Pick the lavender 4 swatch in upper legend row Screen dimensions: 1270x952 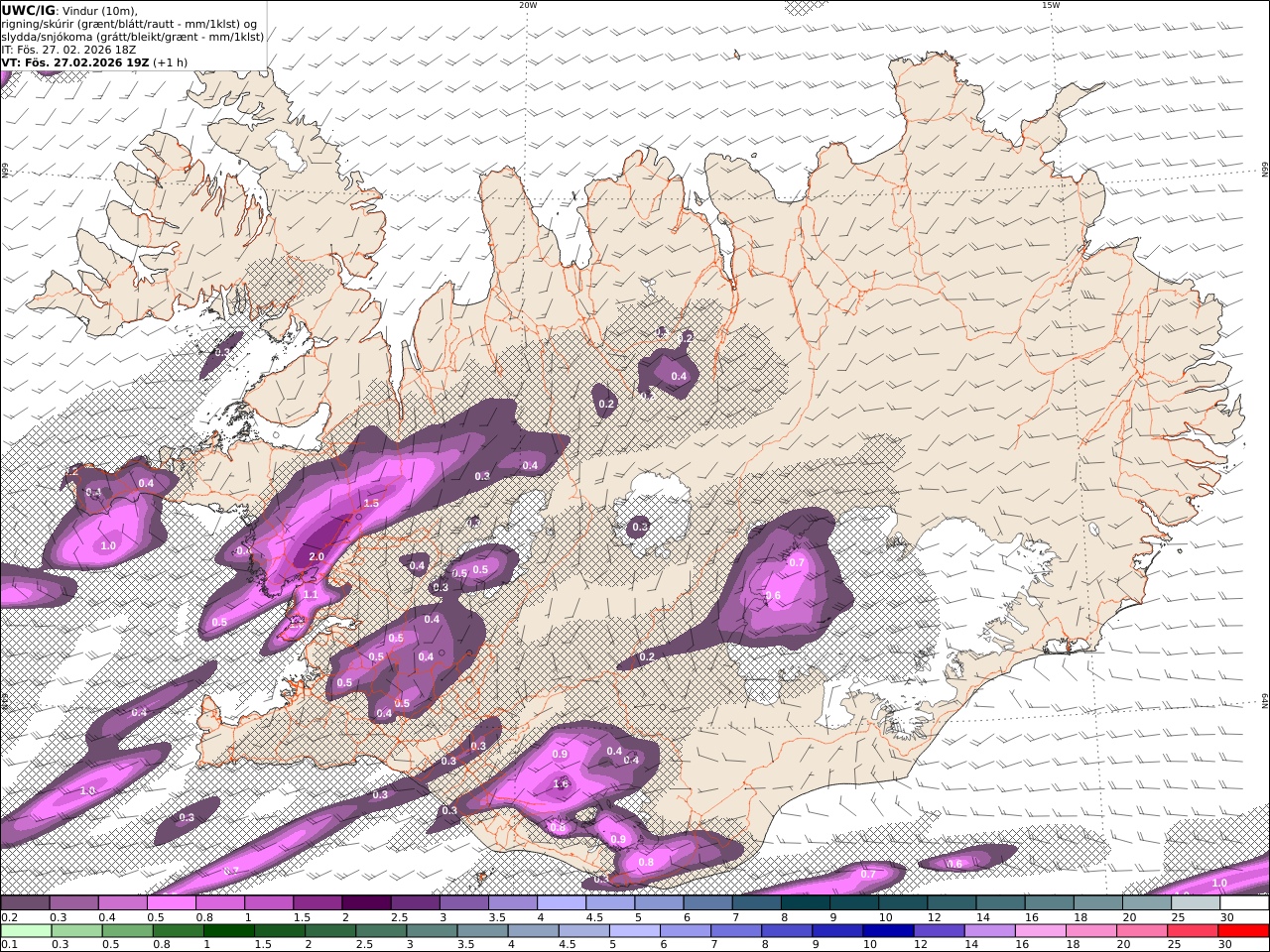tap(562, 903)
